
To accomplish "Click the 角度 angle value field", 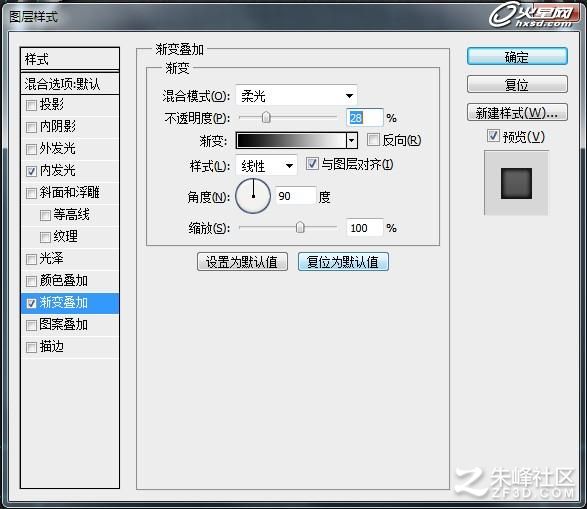I will (296, 196).
